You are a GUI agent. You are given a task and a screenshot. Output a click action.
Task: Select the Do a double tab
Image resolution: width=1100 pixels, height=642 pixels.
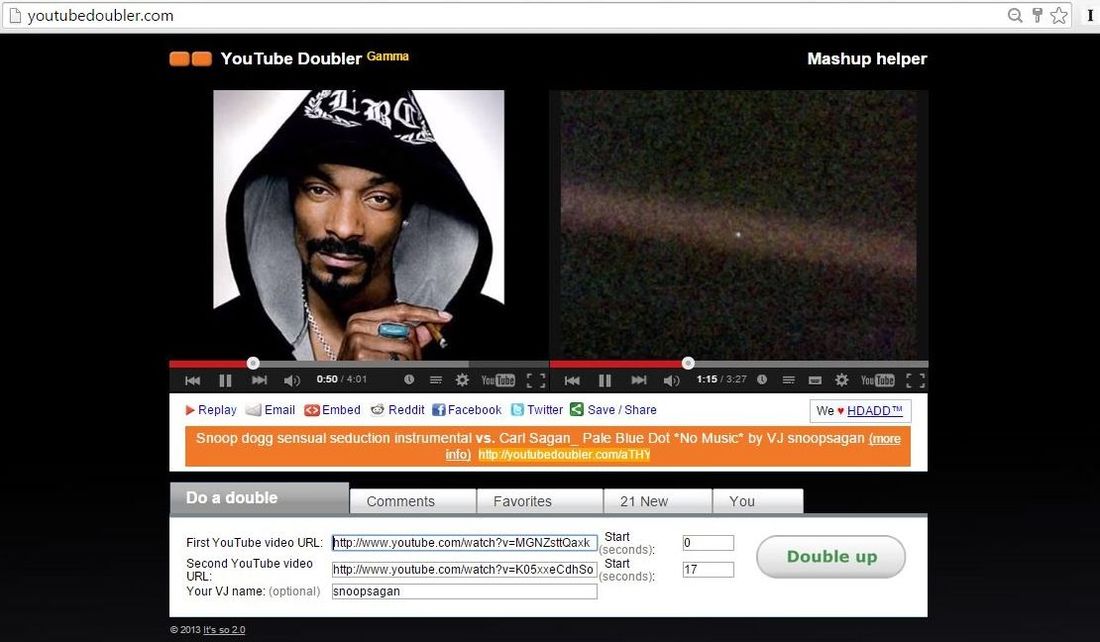(260, 498)
